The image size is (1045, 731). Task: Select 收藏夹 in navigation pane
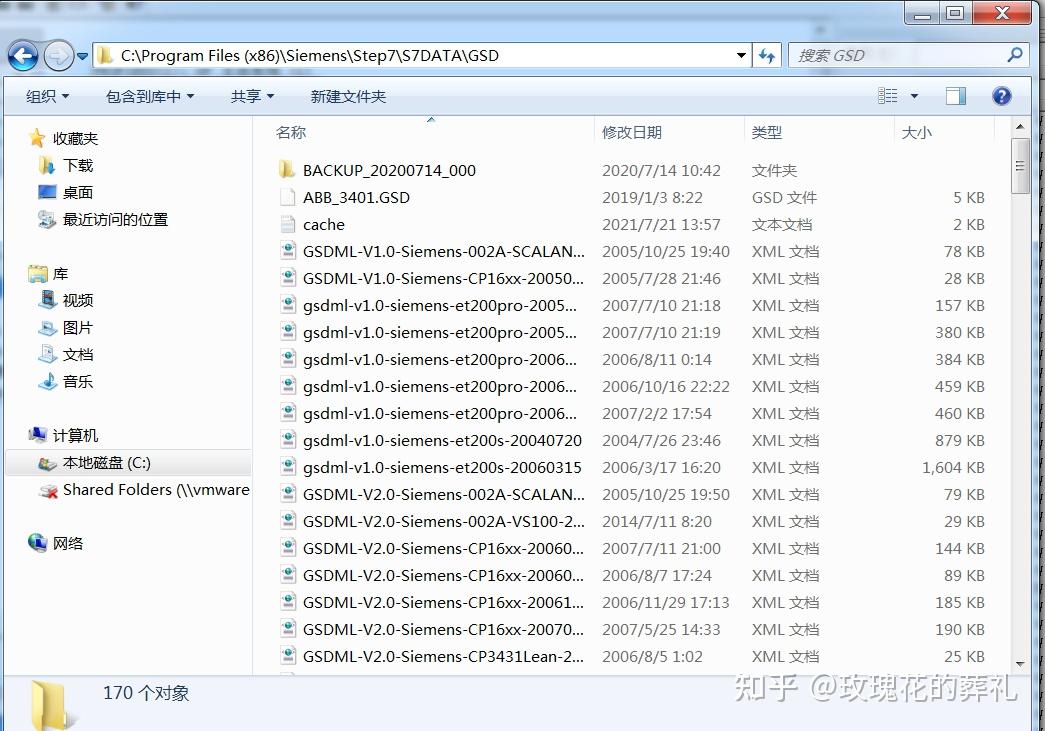(75, 139)
